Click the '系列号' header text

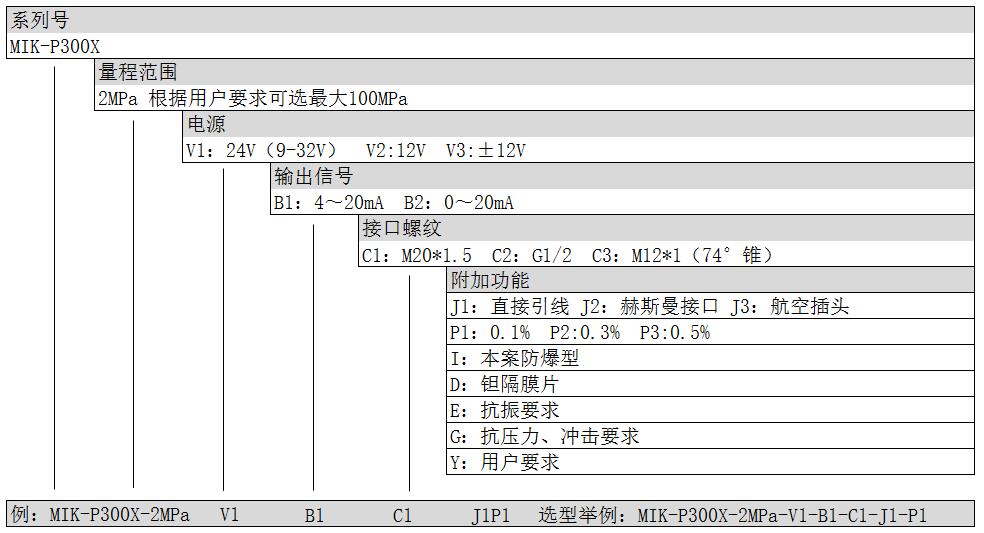[40, 21]
